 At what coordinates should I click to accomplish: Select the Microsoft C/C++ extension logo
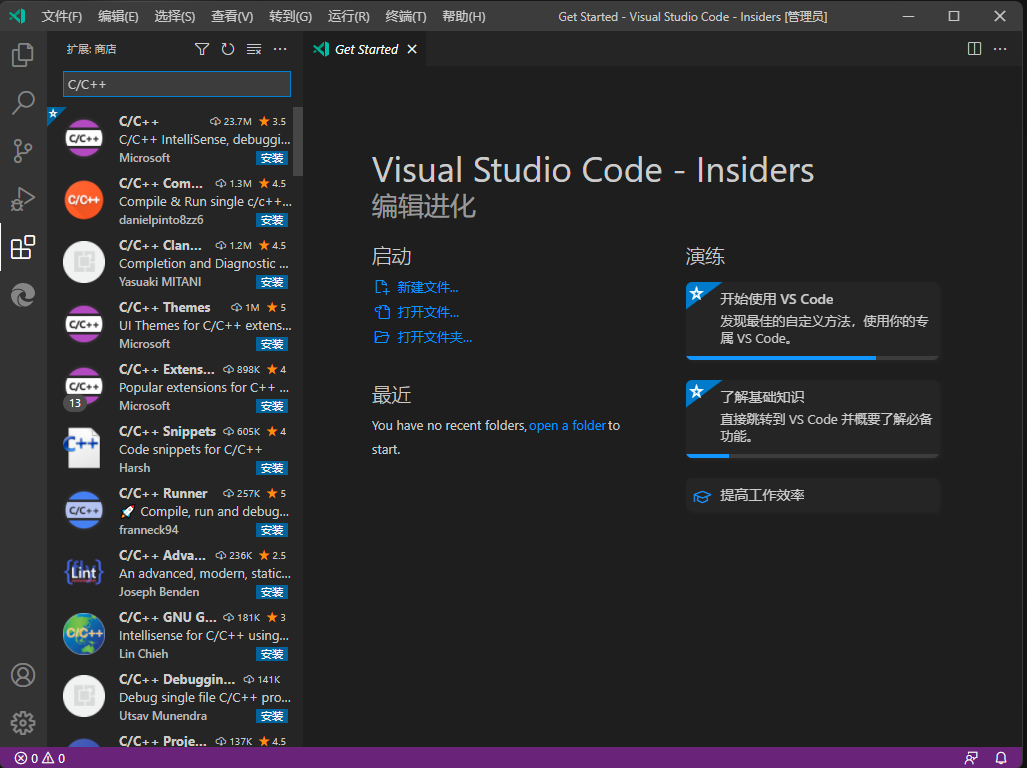(x=84, y=138)
